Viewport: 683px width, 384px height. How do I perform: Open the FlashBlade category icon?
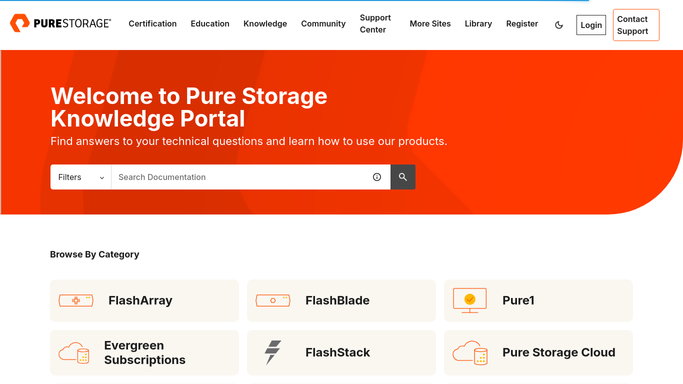[273, 300]
